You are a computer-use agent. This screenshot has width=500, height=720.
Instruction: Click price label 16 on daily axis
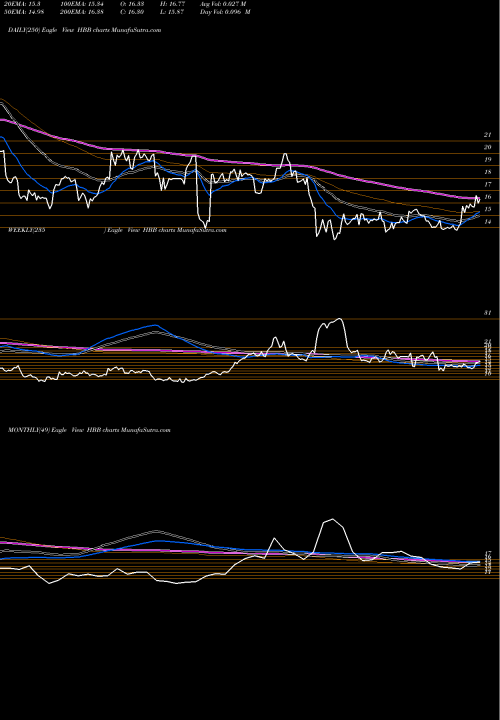487,197
